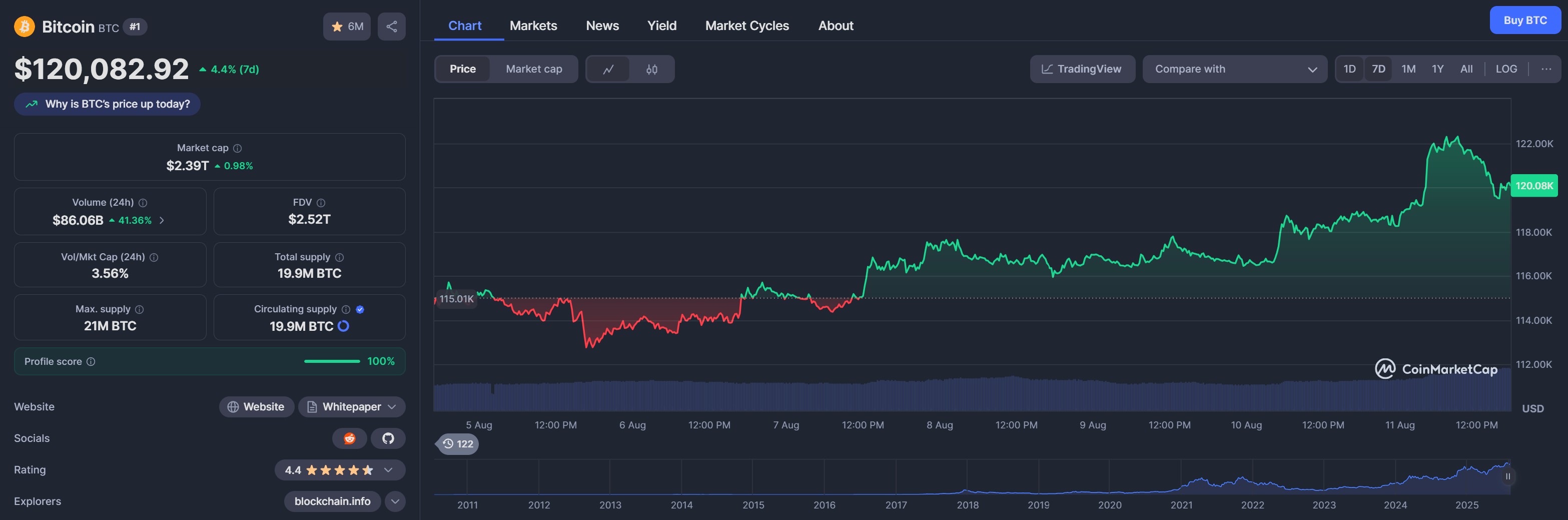This screenshot has height=520, width=1568.
Task: Click the Market cap info icon
Action: click(237, 148)
